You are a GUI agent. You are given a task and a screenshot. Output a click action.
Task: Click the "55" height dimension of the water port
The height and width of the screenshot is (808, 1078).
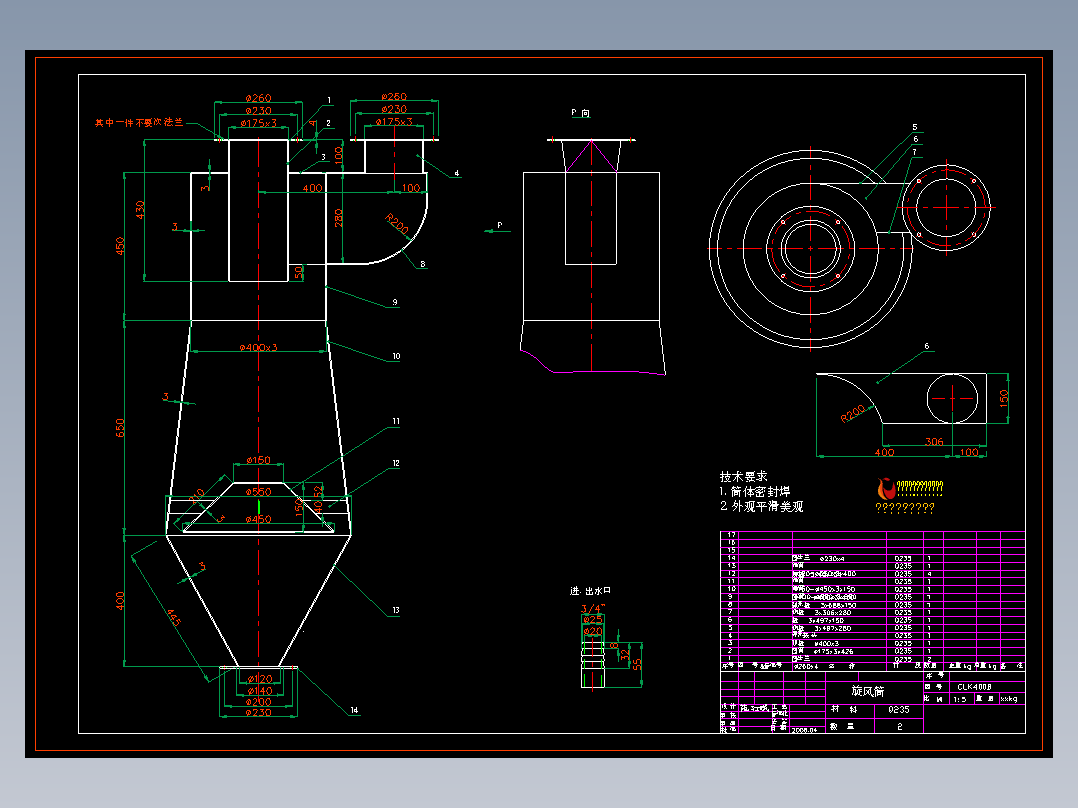637,664
